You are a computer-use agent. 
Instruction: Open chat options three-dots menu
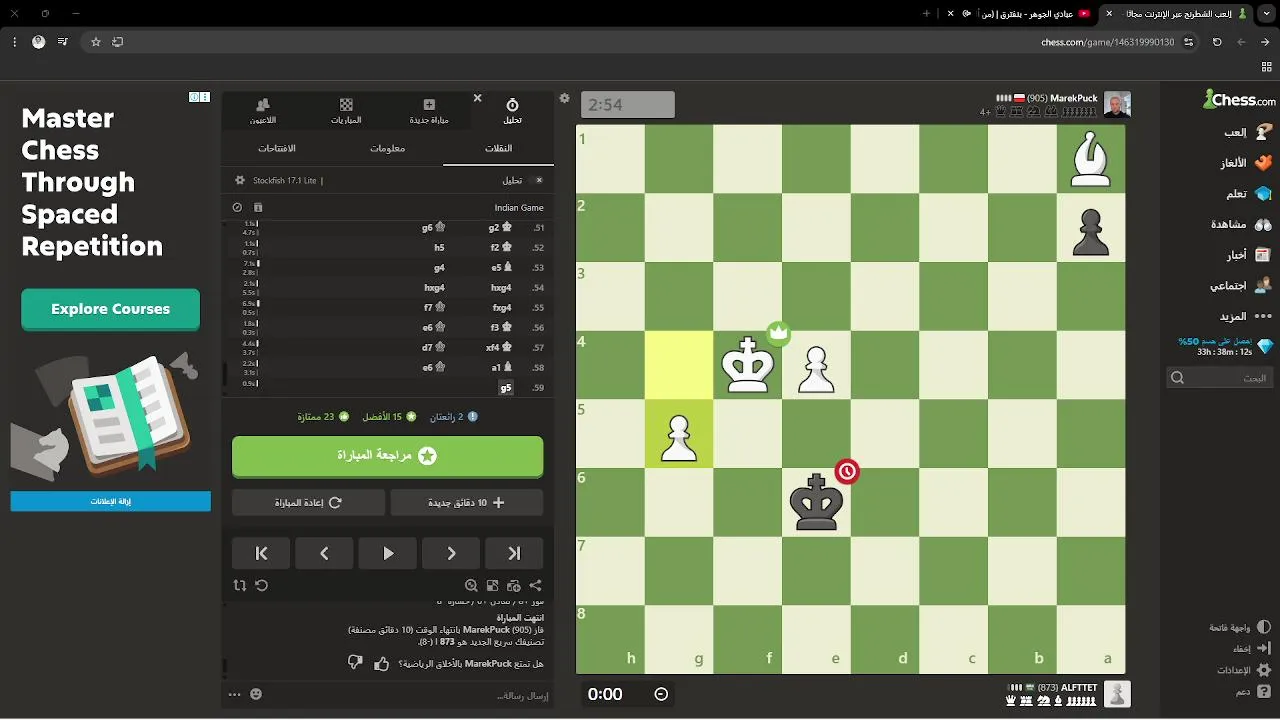point(235,694)
